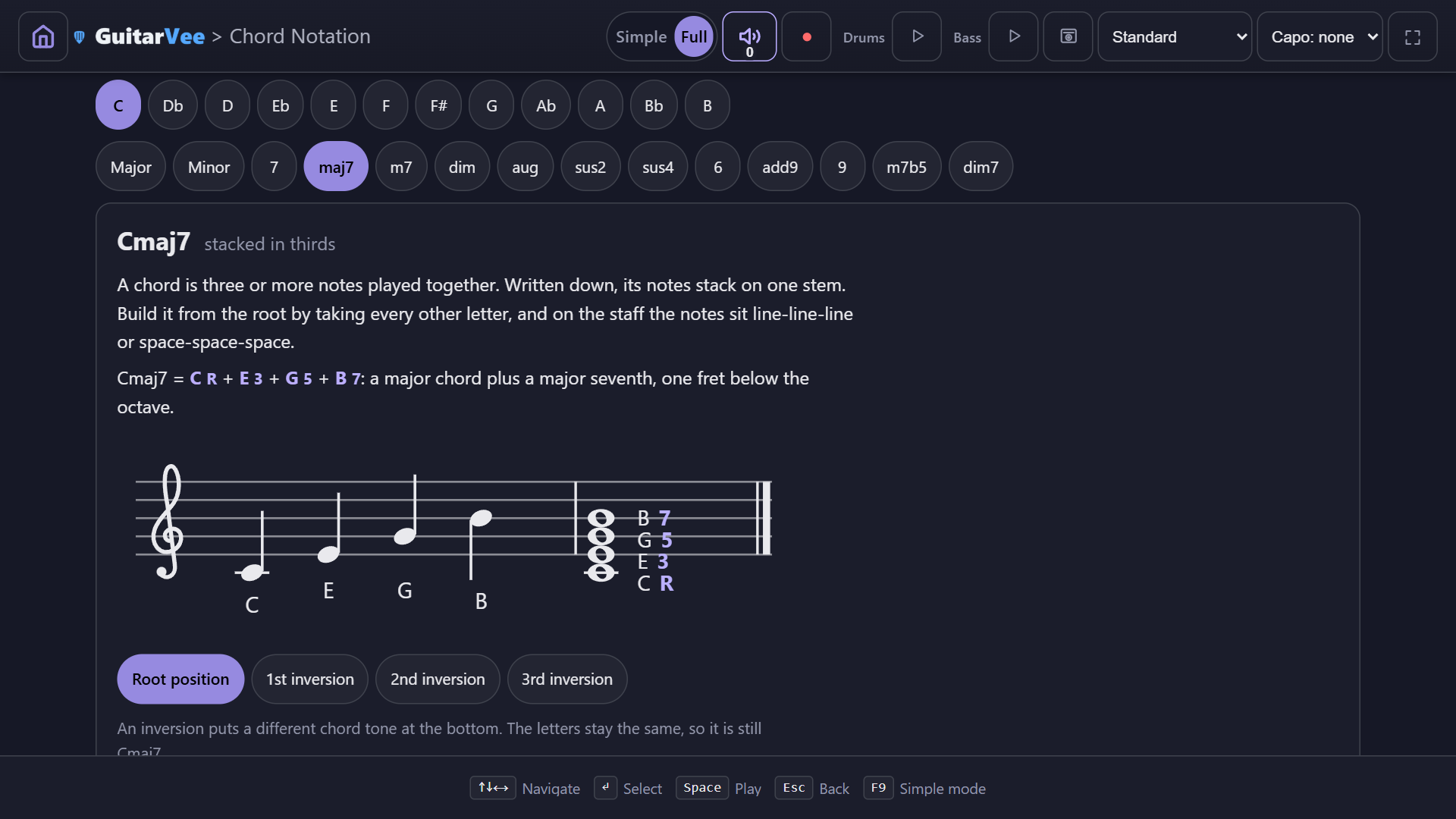1456x819 pixels.
Task: Open the Standard tuning dropdown
Action: (x=1175, y=36)
